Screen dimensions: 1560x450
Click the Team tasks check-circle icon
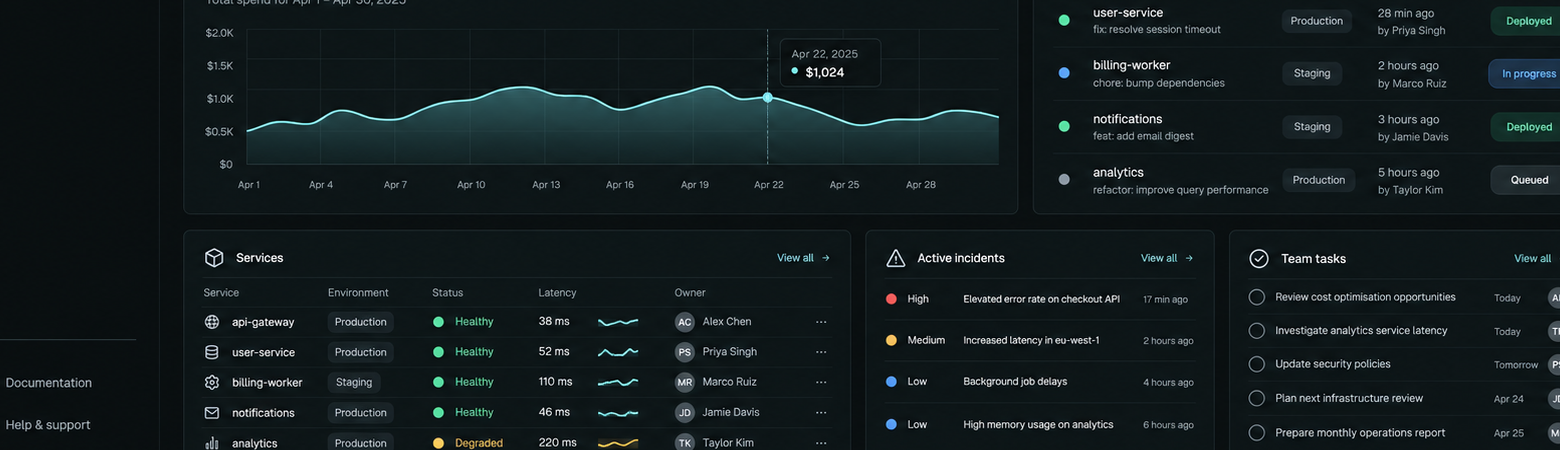click(1259, 258)
